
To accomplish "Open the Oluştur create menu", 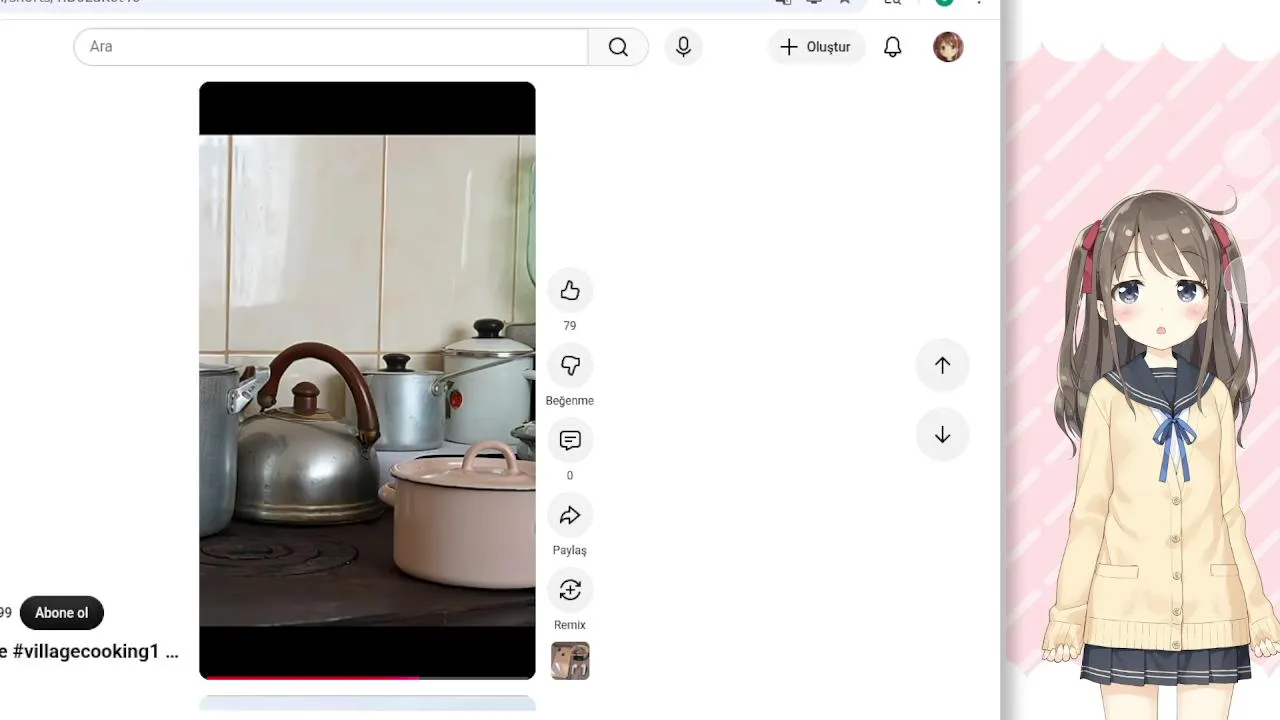I will pyautogui.click(x=816, y=47).
